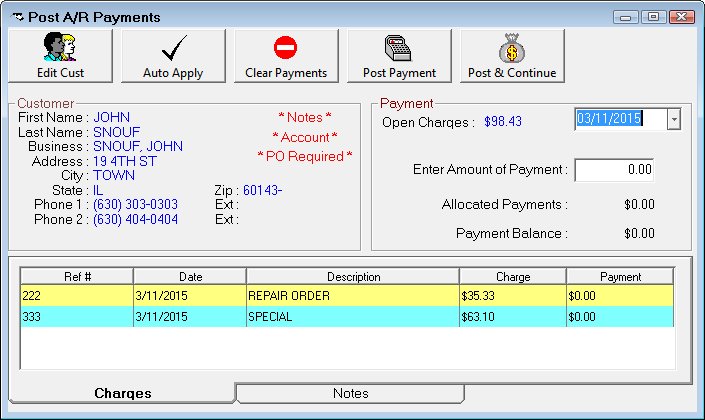Click the window title bar app icon
This screenshot has width=705, height=420.
tap(18, 17)
